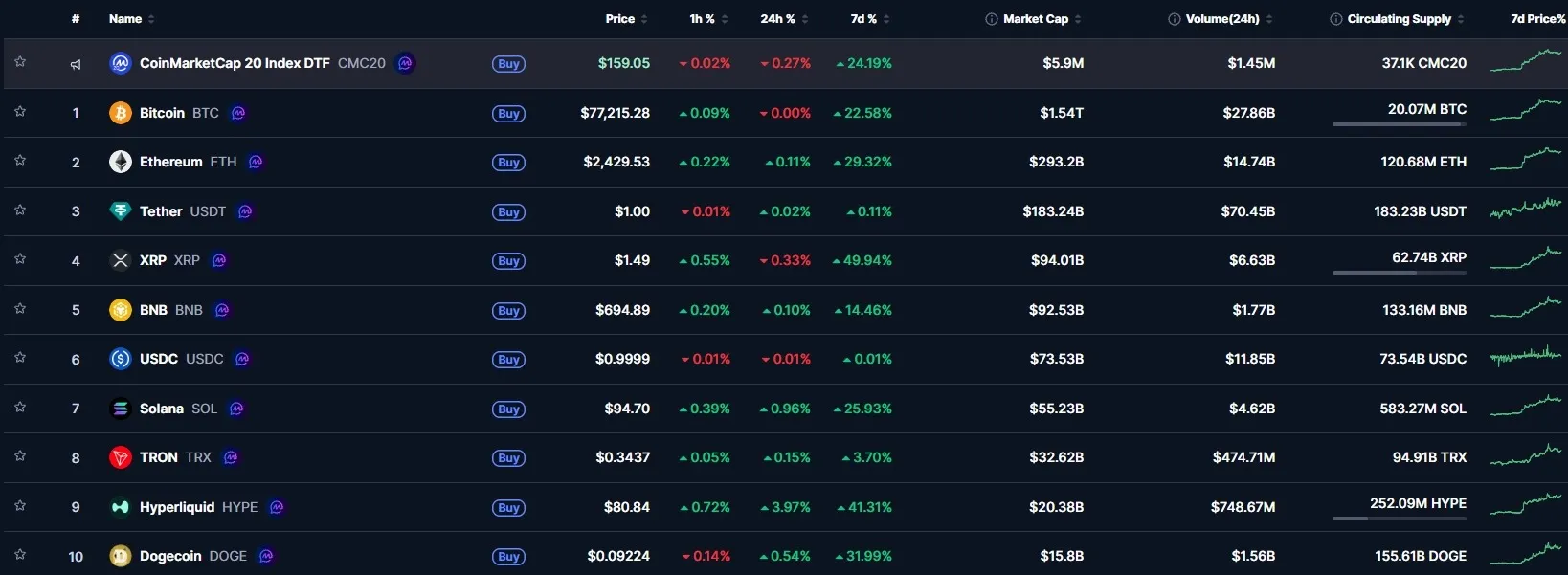Viewport: 1568px width, 575px height.
Task: Click the purple badge icon beside BTC
Action: click(x=238, y=113)
